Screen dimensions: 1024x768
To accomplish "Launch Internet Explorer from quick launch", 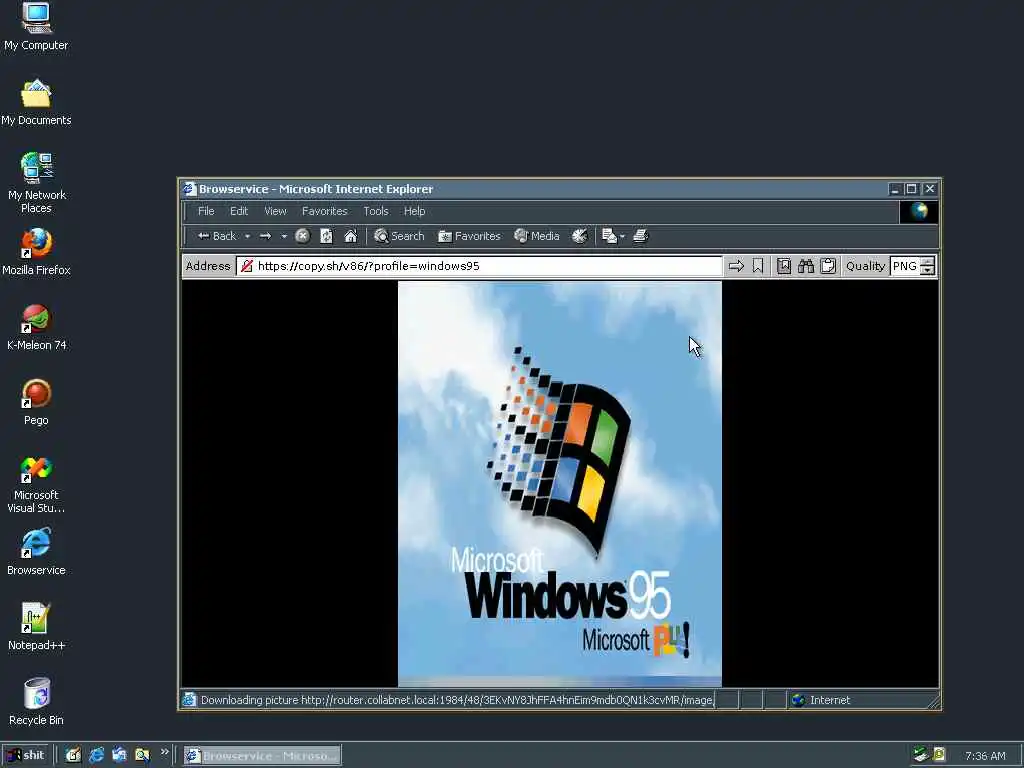I will click(97, 756).
